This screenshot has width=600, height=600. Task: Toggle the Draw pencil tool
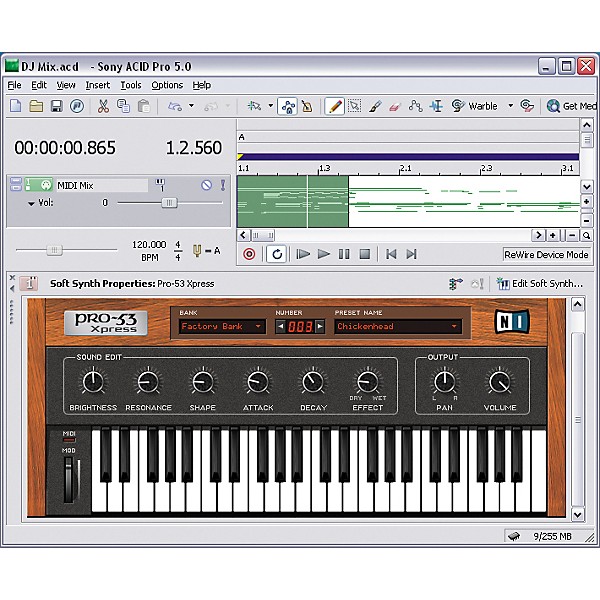[x=334, y=106]
